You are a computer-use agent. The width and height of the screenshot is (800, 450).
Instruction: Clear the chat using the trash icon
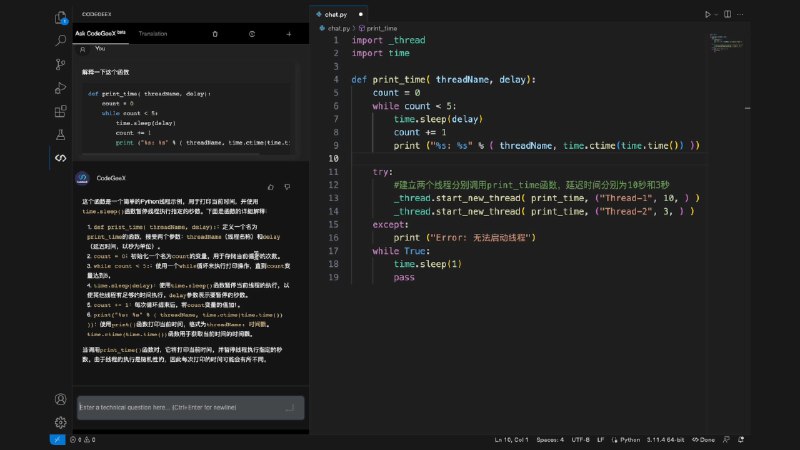tap(216, 34)
